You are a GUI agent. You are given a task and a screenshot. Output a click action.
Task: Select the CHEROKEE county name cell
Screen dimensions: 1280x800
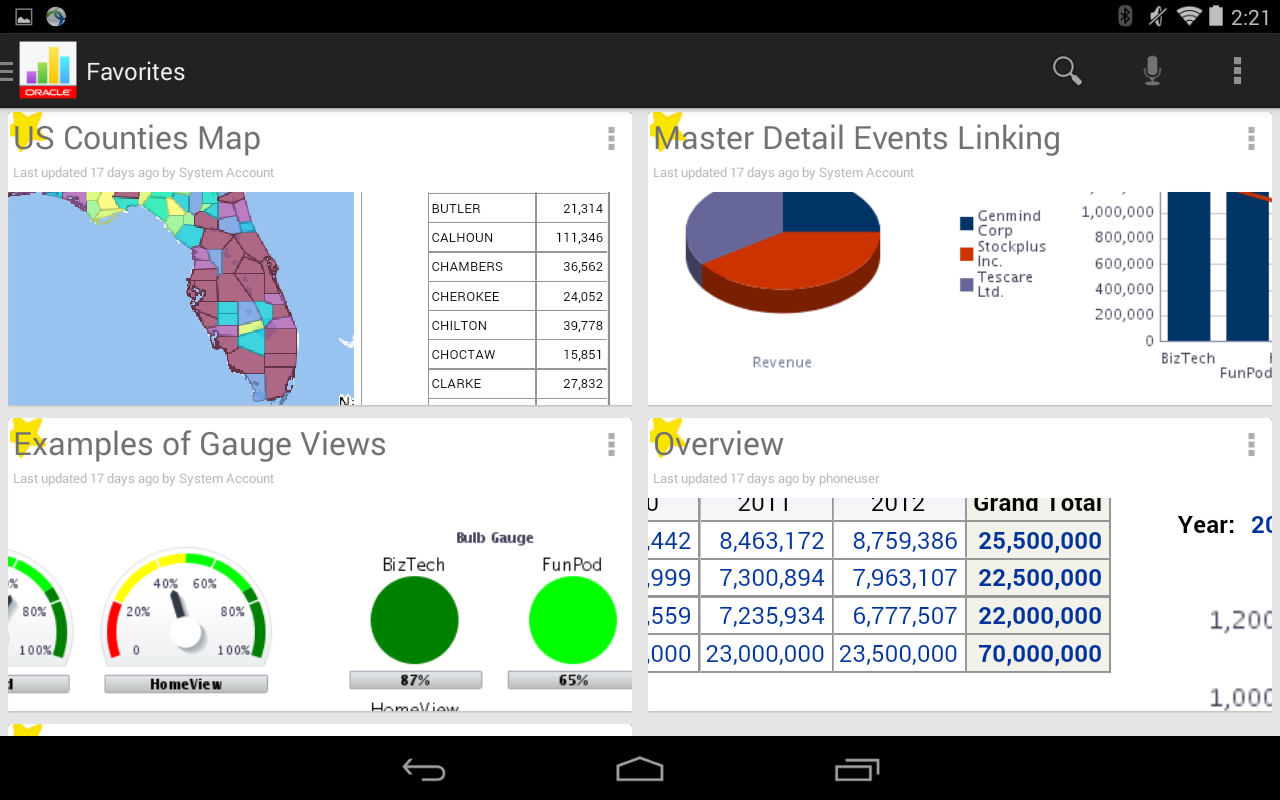click(482, 296)
